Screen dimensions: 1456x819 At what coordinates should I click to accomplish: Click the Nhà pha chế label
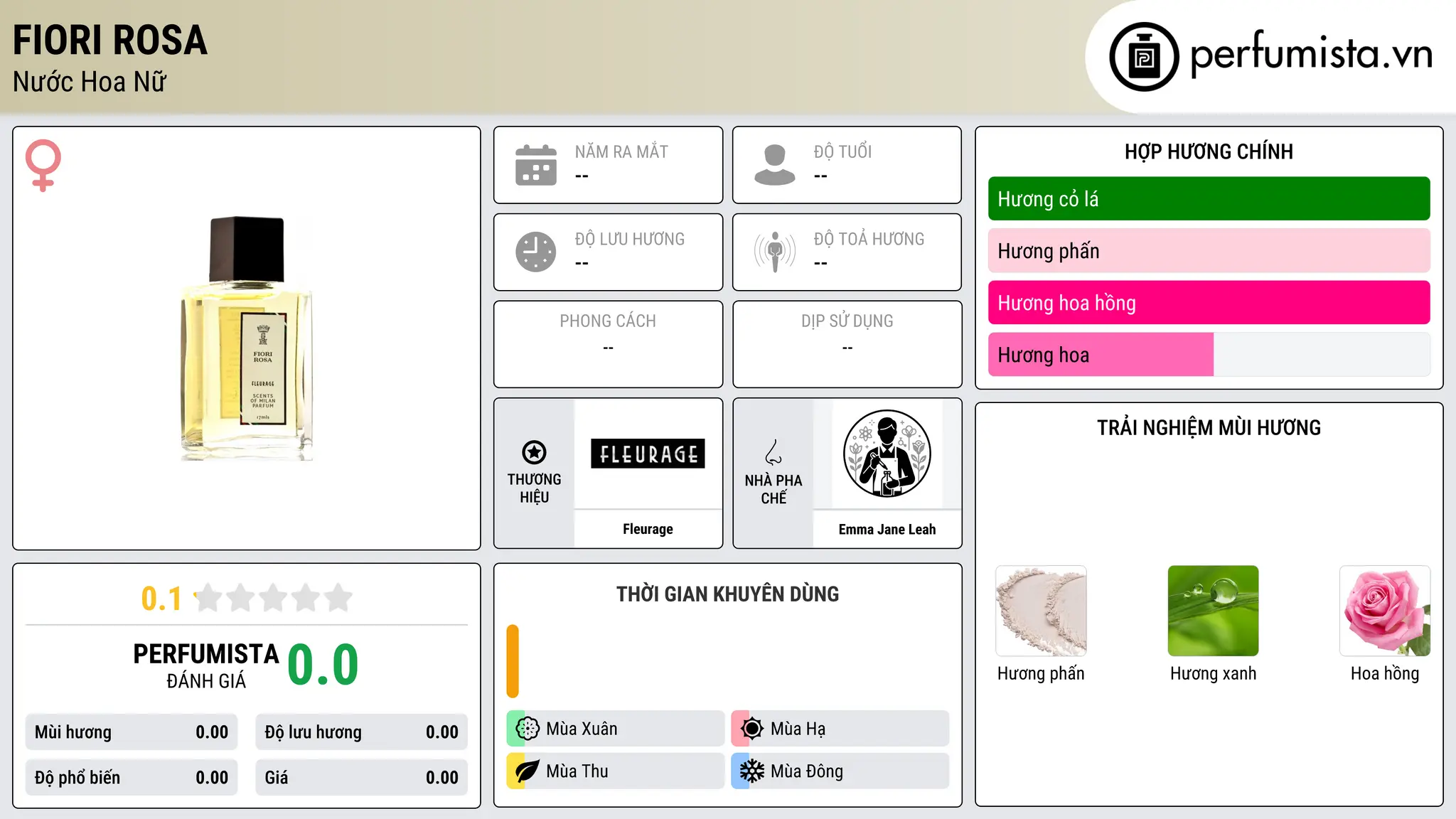pyautogui.click(x=773, y=489)
